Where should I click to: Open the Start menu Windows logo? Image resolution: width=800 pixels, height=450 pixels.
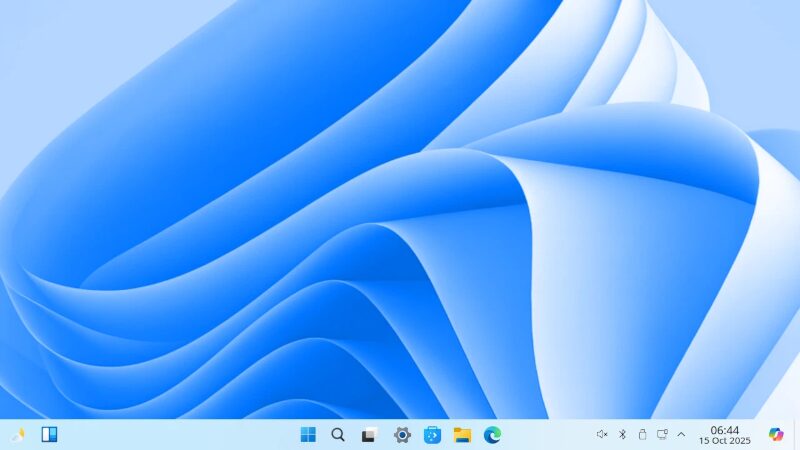click(308, 435)
